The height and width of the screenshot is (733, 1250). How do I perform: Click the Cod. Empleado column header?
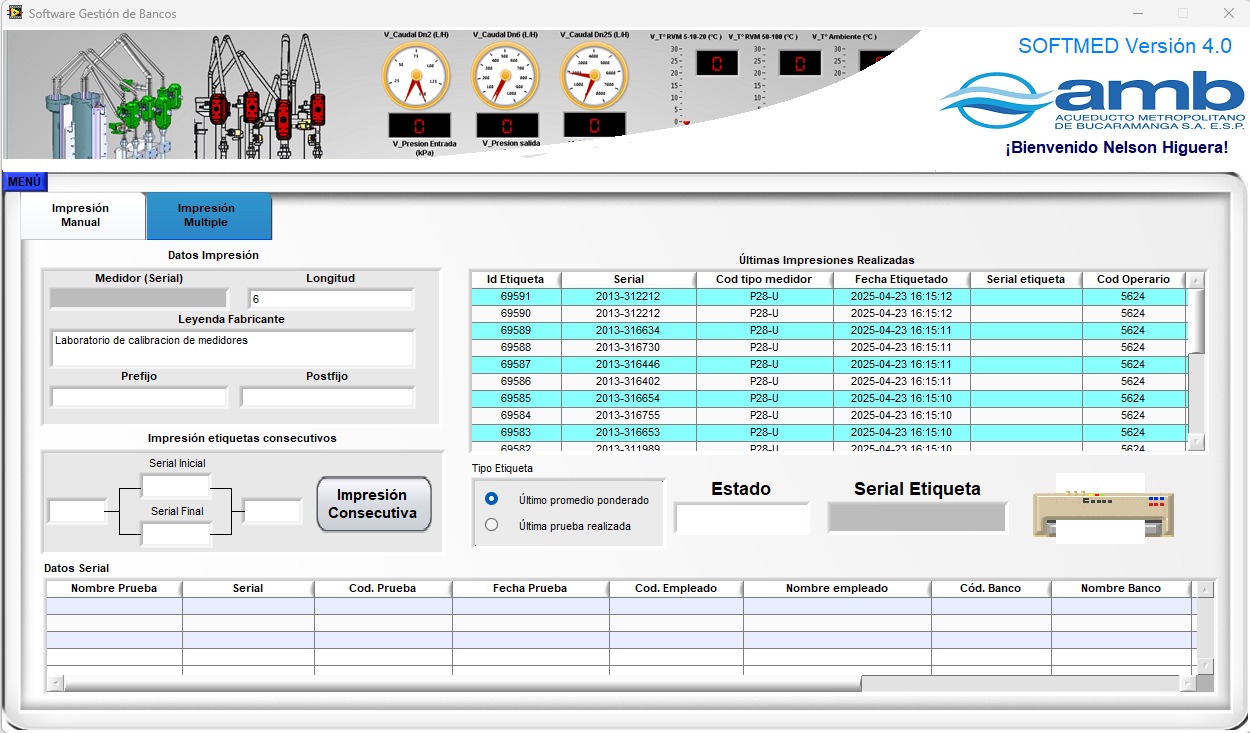click(x=676, y=588)
